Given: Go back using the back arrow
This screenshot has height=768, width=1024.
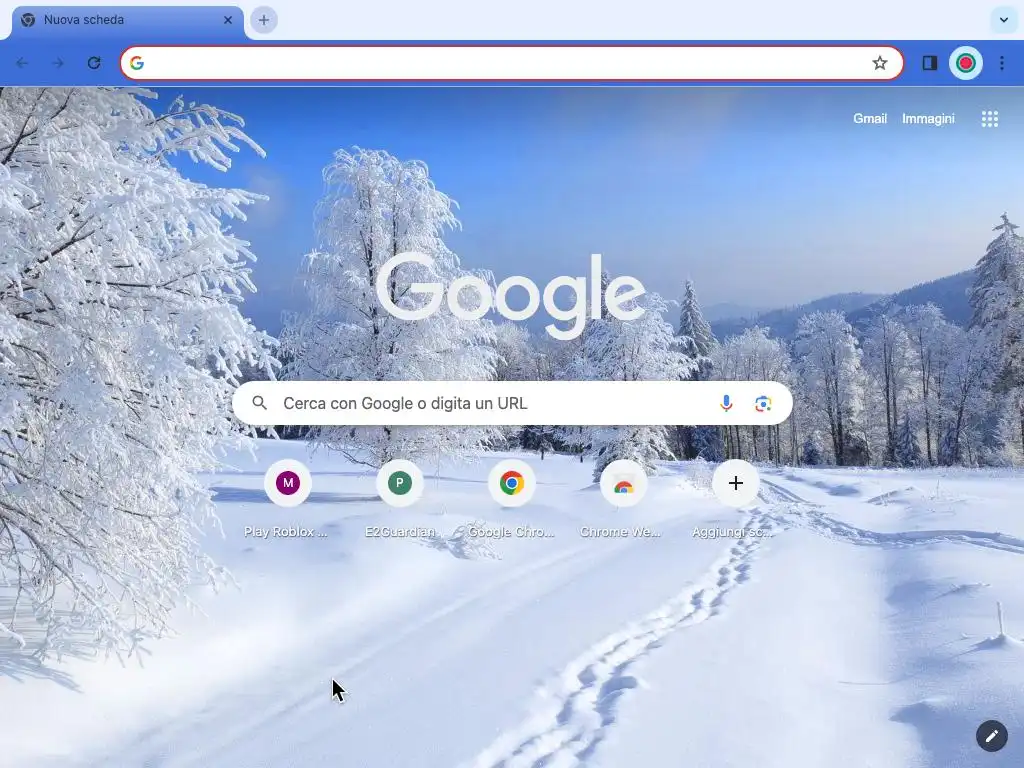Looking at the screenshot, I should point(22,63).
